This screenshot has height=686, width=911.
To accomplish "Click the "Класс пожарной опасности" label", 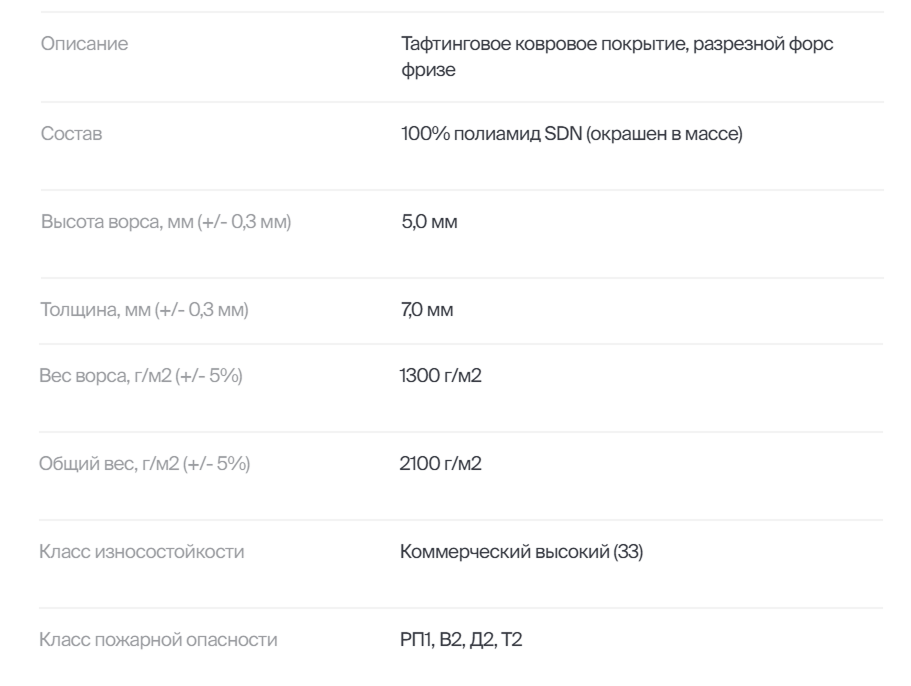I will click(158, 640).
